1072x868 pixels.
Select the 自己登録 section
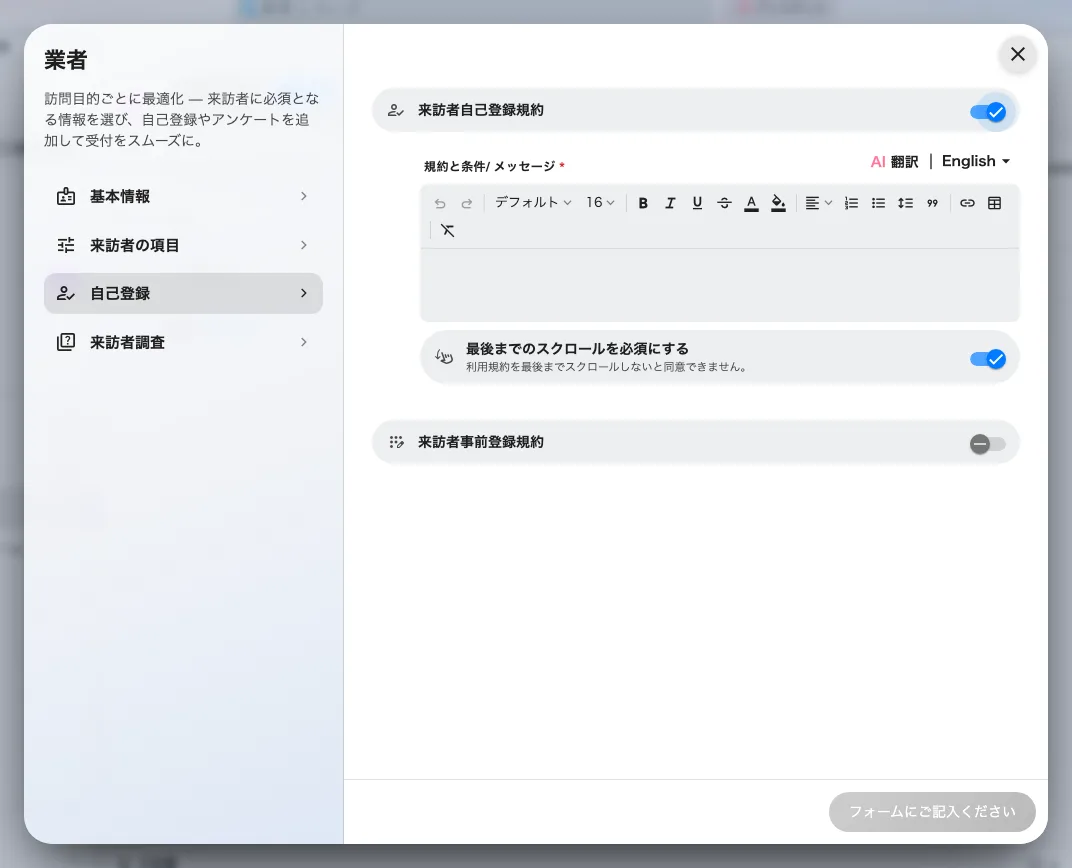coord(183,293)
